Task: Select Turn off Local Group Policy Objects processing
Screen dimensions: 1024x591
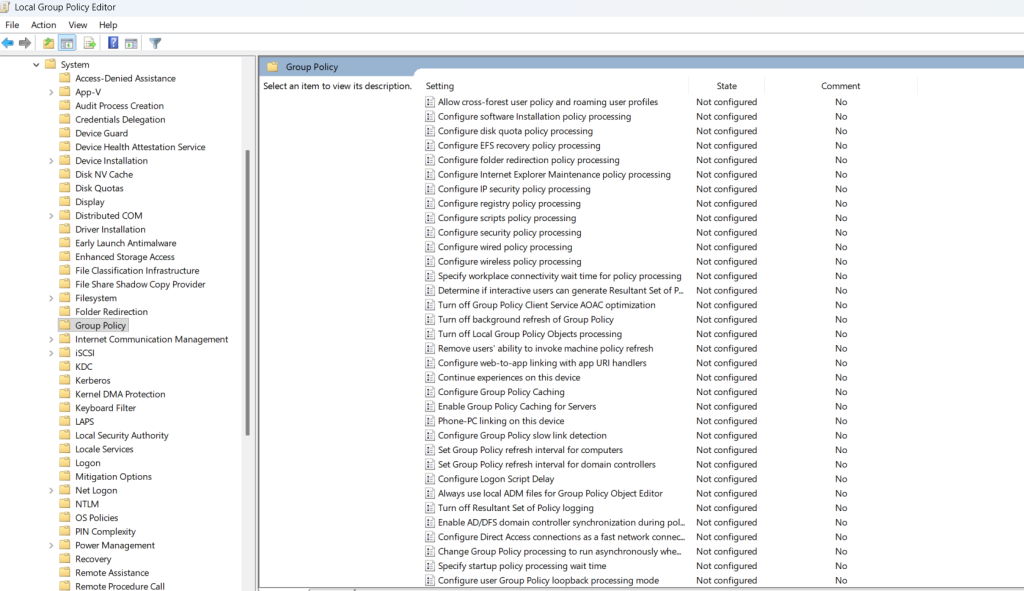Action: 529,334
